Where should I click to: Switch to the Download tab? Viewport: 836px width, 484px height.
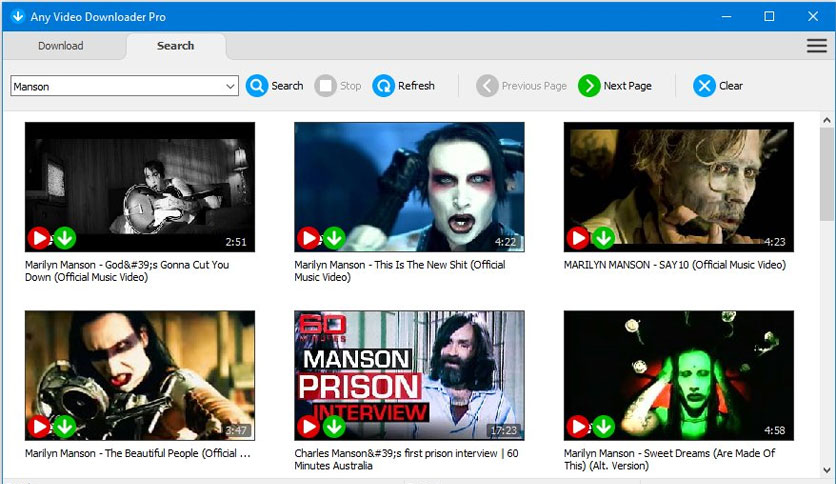click(x=60, y=46)
